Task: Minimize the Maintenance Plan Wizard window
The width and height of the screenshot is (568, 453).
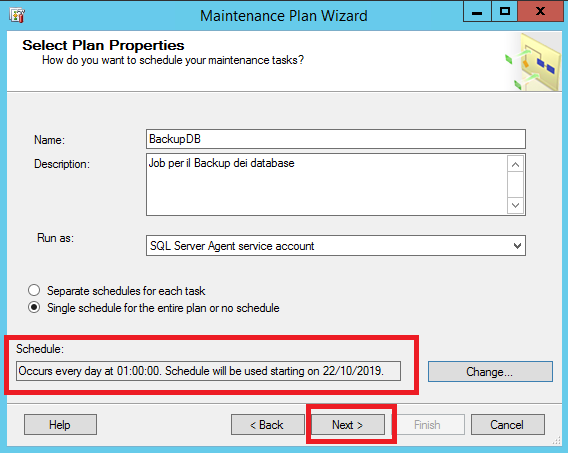Action: click(x=477, y=12)
